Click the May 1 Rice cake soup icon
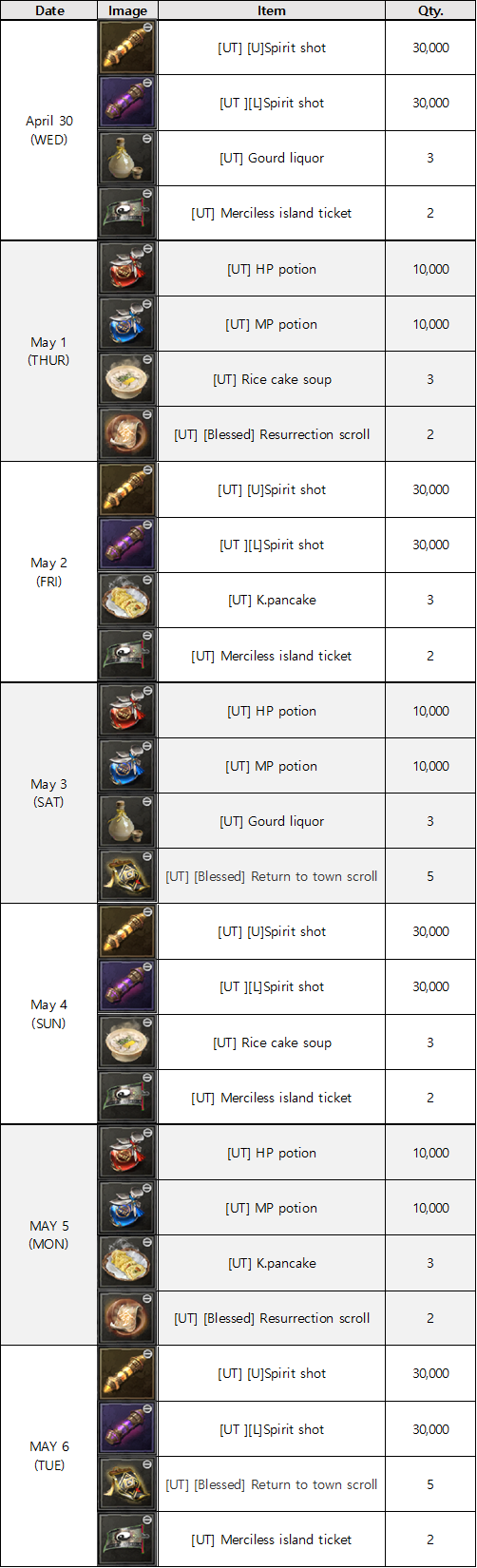The width and height of the screenshot is (477, 1568). [127, 379]
